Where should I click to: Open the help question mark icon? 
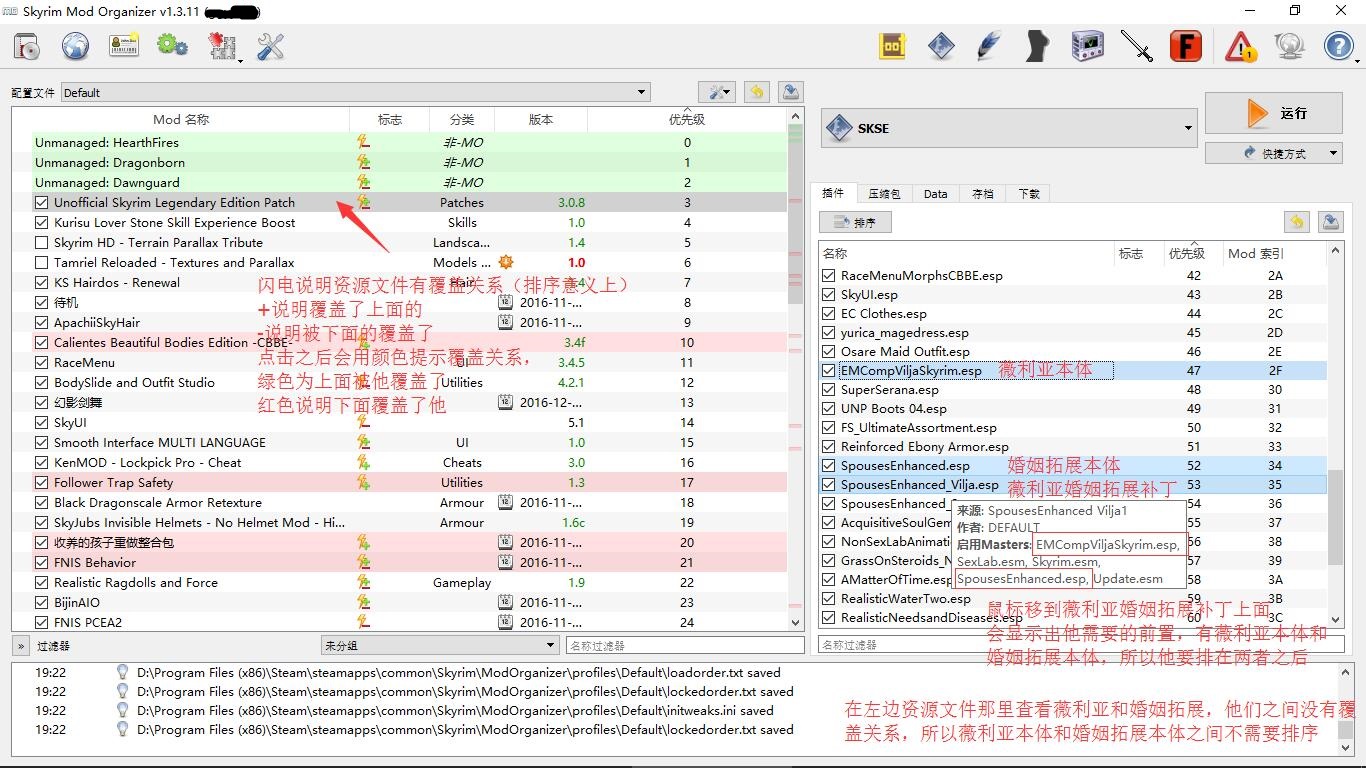coord(1338,46)
